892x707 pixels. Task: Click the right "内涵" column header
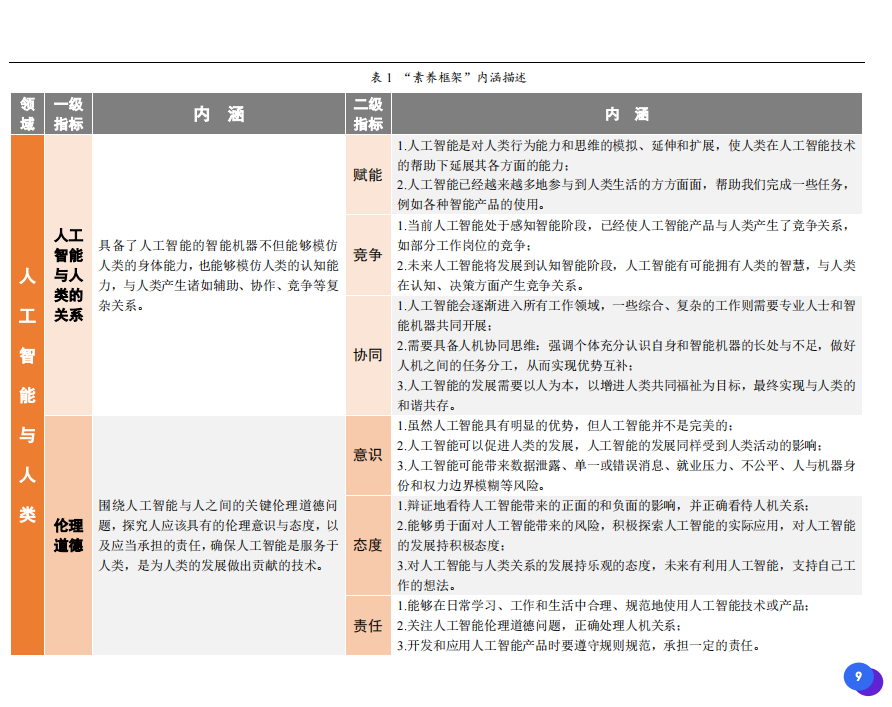coord(626,114)
